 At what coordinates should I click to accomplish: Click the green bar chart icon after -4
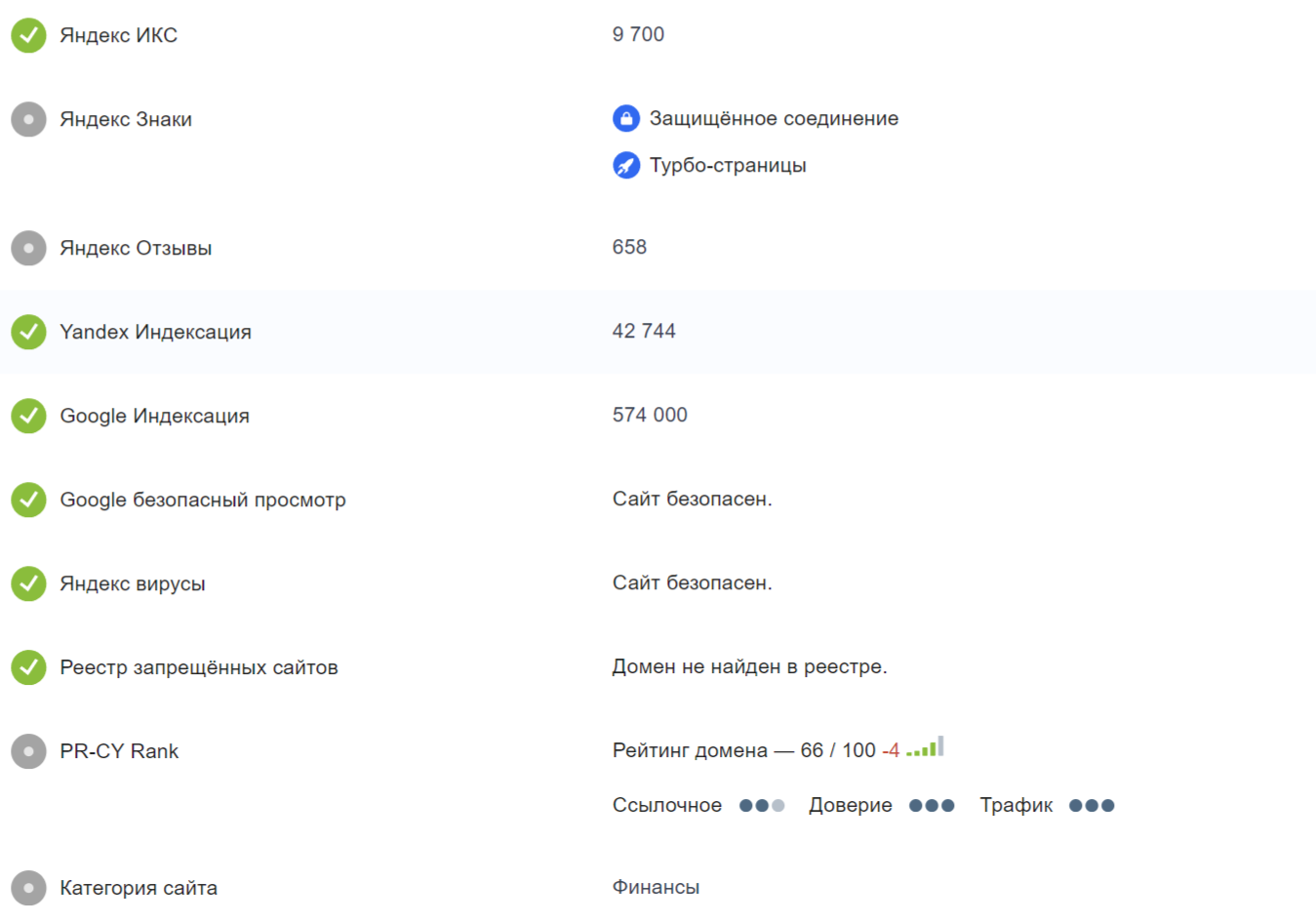[x=925, y=746]
